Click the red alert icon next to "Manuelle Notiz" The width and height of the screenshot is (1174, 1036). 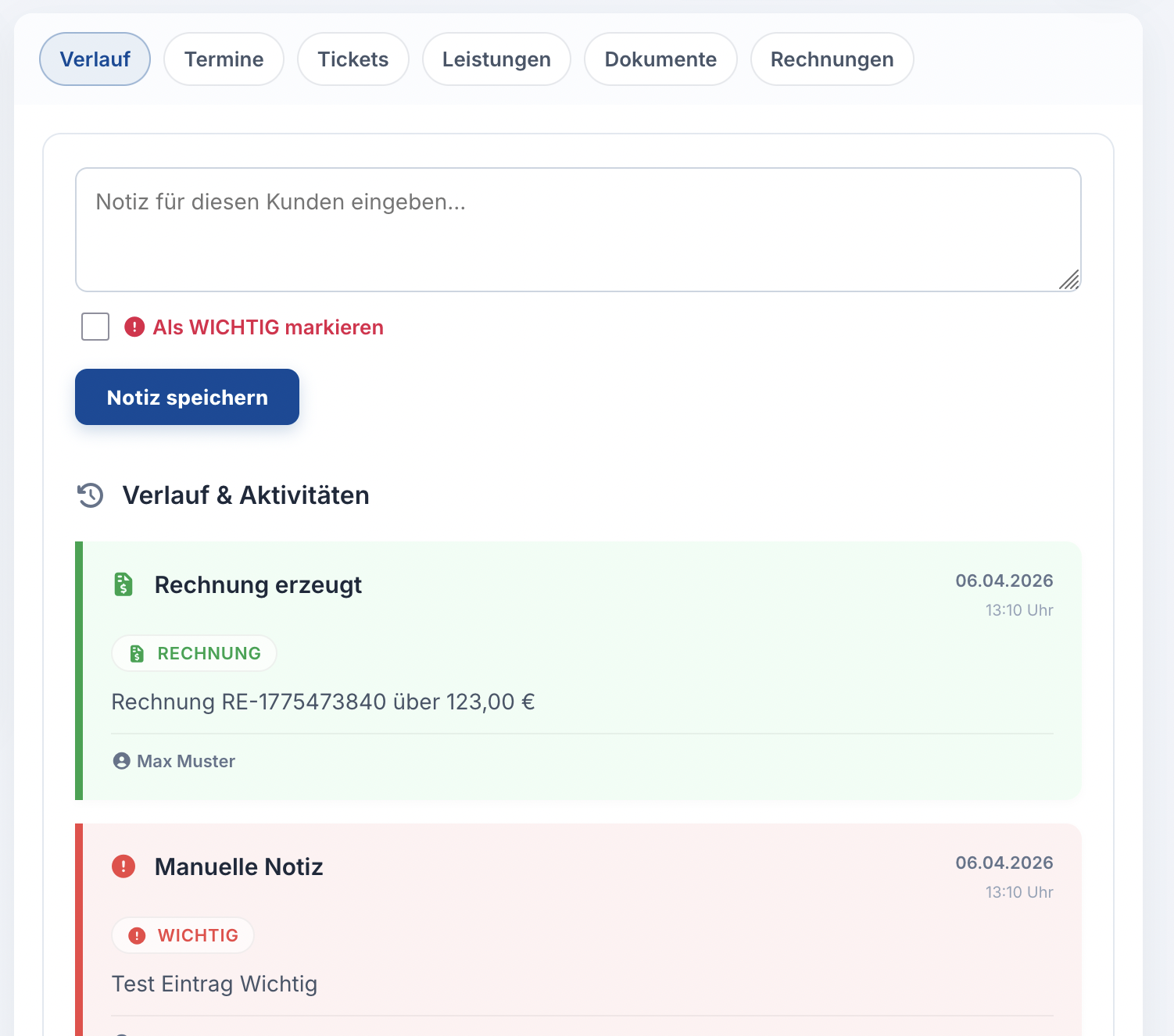(123, 866)
